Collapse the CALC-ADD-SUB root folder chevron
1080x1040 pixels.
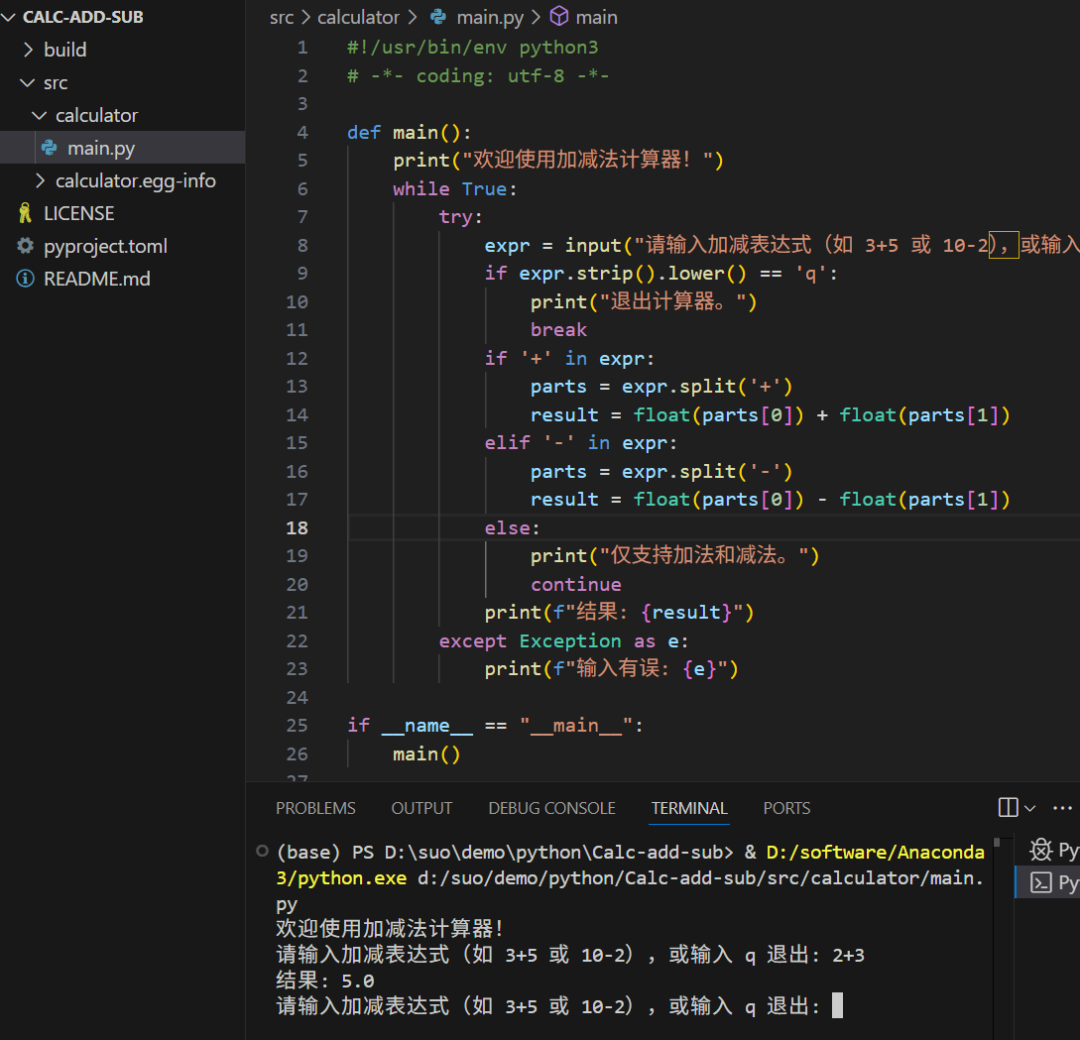pos(8,17)
